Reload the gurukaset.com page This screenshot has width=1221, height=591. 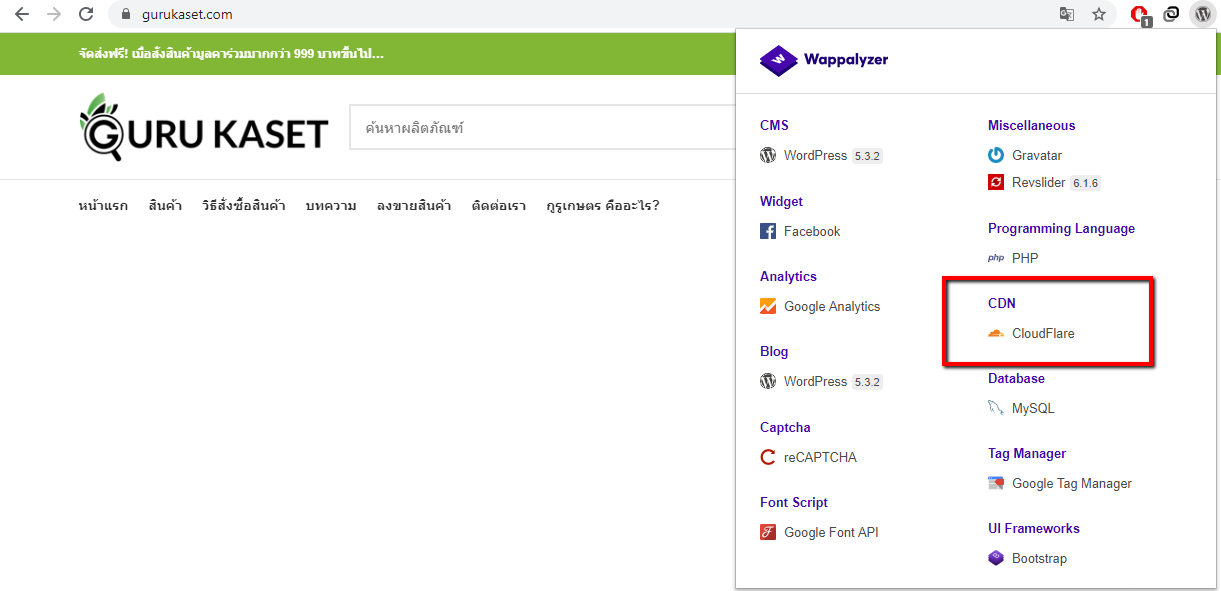(x=86, y=15)
